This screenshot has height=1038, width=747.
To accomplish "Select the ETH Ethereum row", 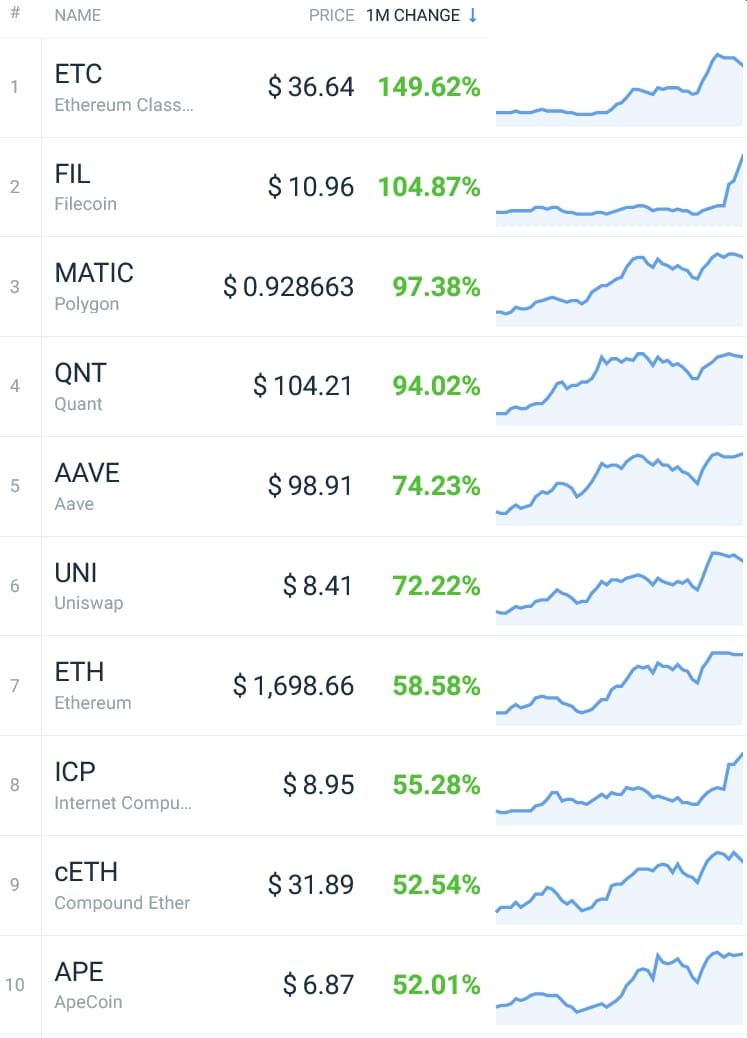I will (374, 686).
